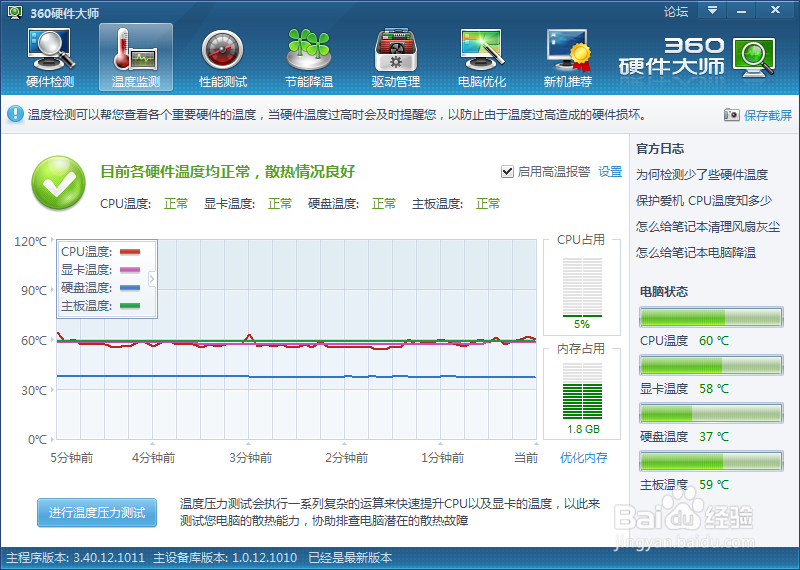
Task: Click 主程序版本: 3.40.12.1011 text
Action: 76,557
